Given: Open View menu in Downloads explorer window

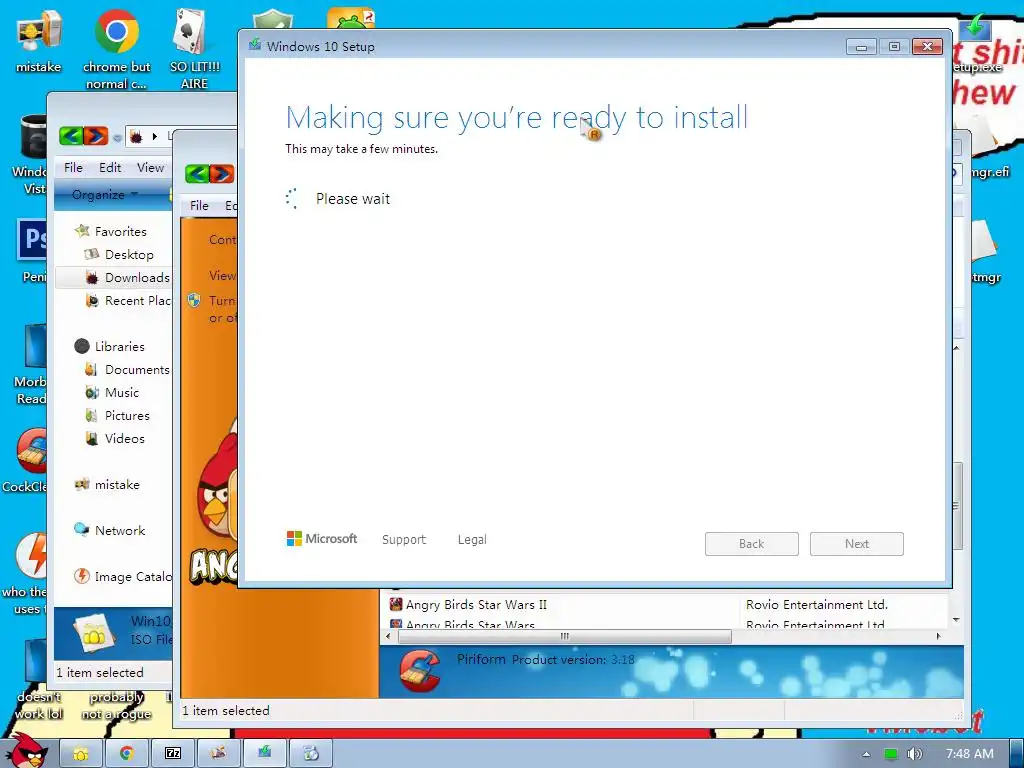Looking at the screenshot, I should [x=150, y=168].
